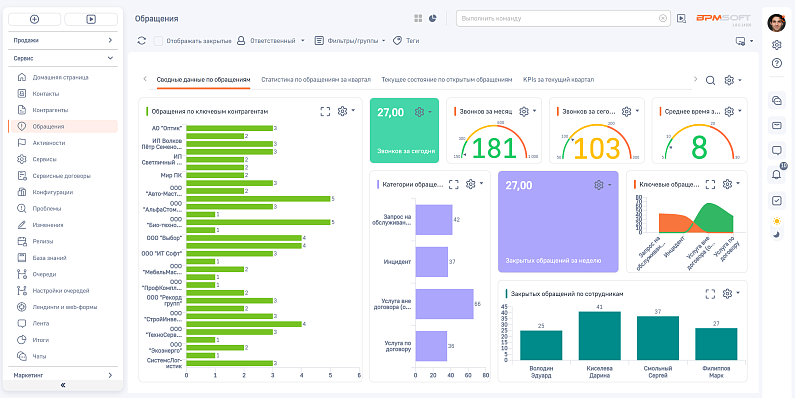Click the refresh icon in the toolbar
This screenshot has width=795, height=398.
[x=141, y=41]
